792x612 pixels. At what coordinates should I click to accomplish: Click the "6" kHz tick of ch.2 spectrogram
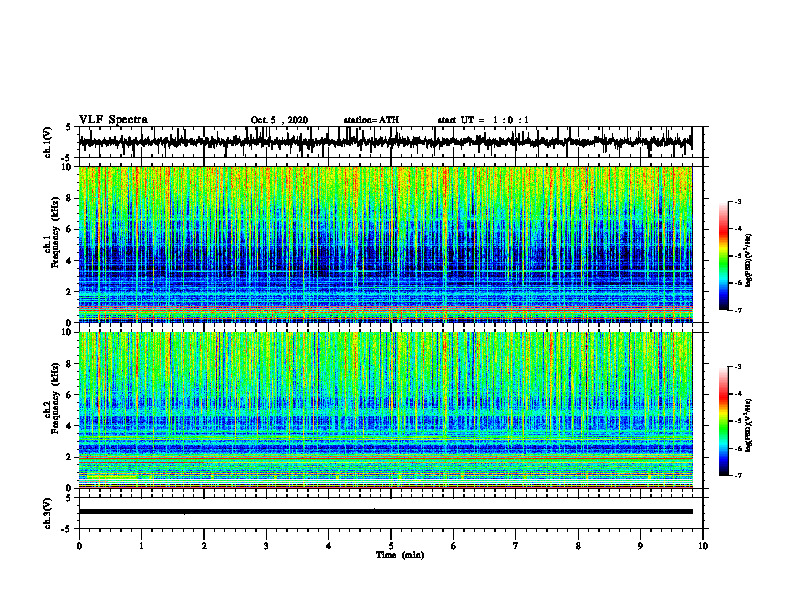(x=70, y=394)
